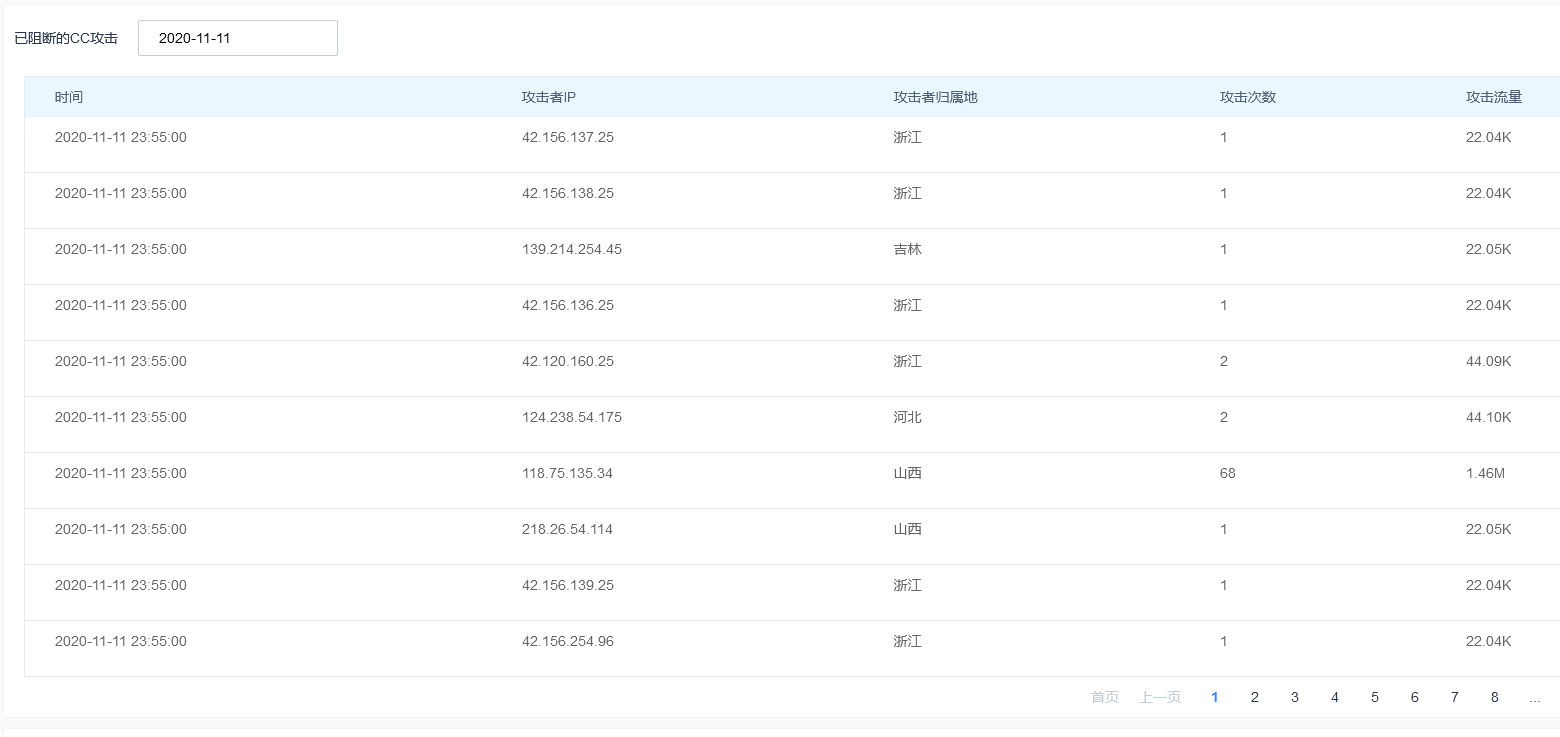Screen dimensions: 1560x737
Task: Click attack count 2 in 42.120.160.25 row
Action: pos(1224,361)
